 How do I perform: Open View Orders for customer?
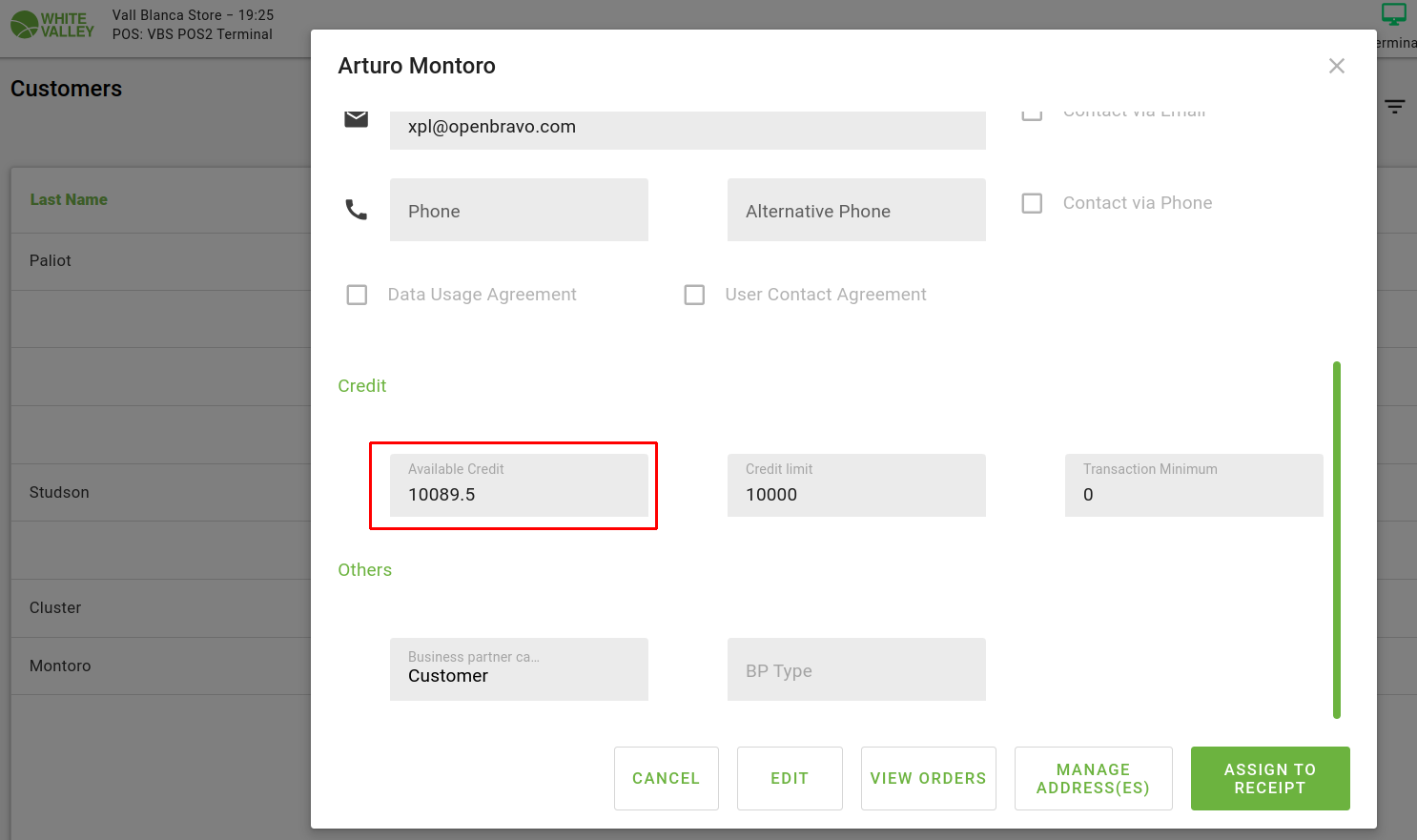(928, 778)
